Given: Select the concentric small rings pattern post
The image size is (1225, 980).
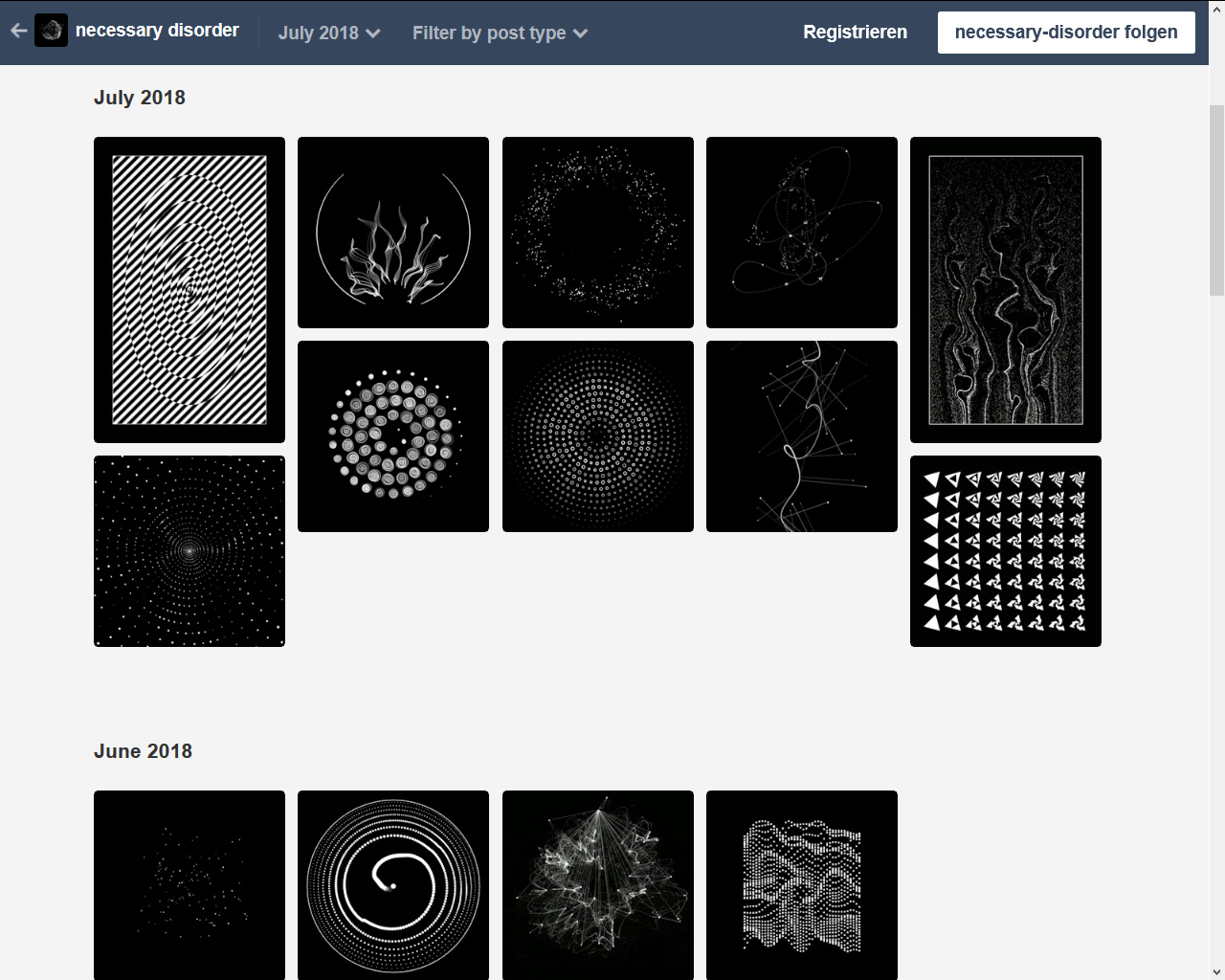Looking at the screenshot, I should click(598, 436).
